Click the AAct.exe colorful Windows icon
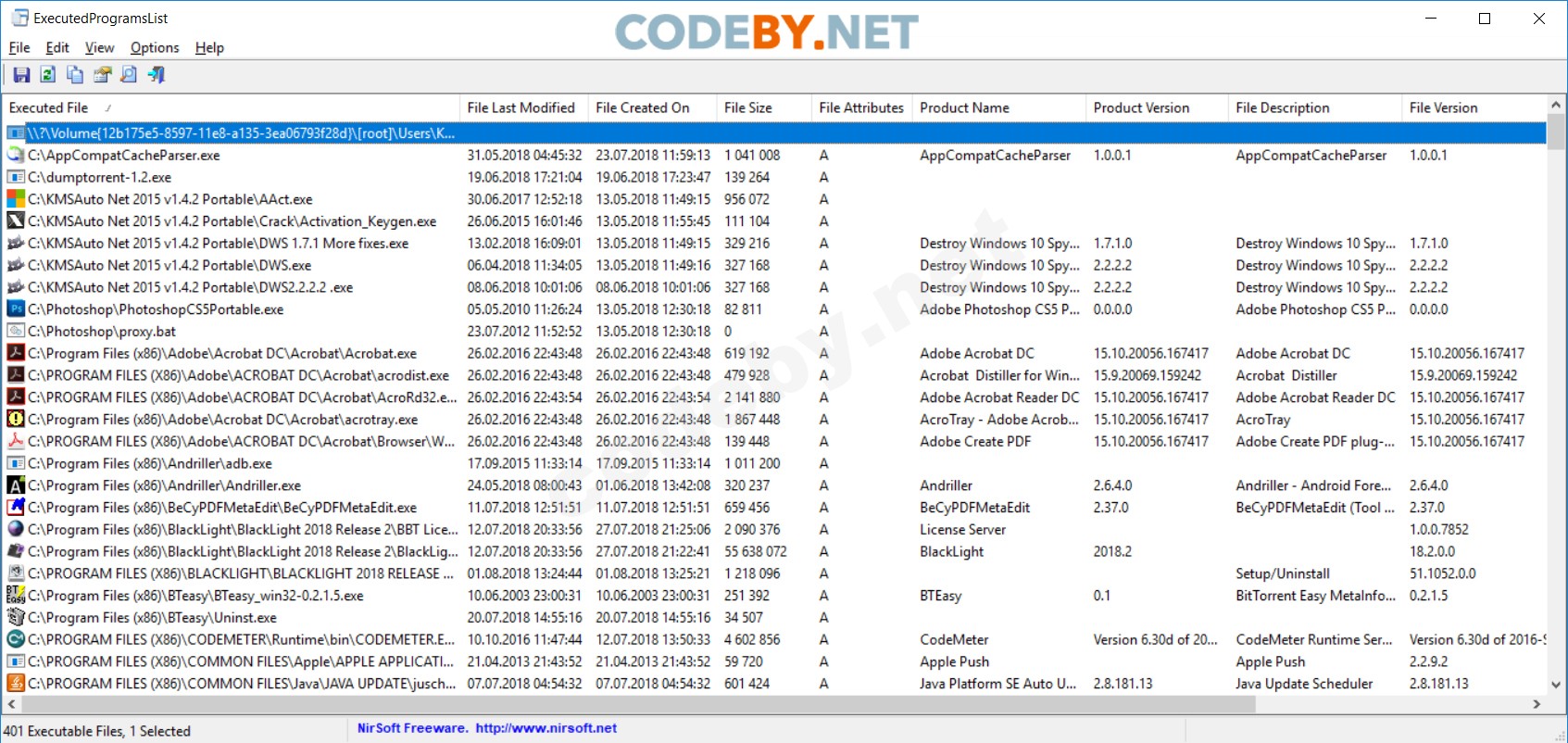1568x743 pixels. tap(16, 199)
